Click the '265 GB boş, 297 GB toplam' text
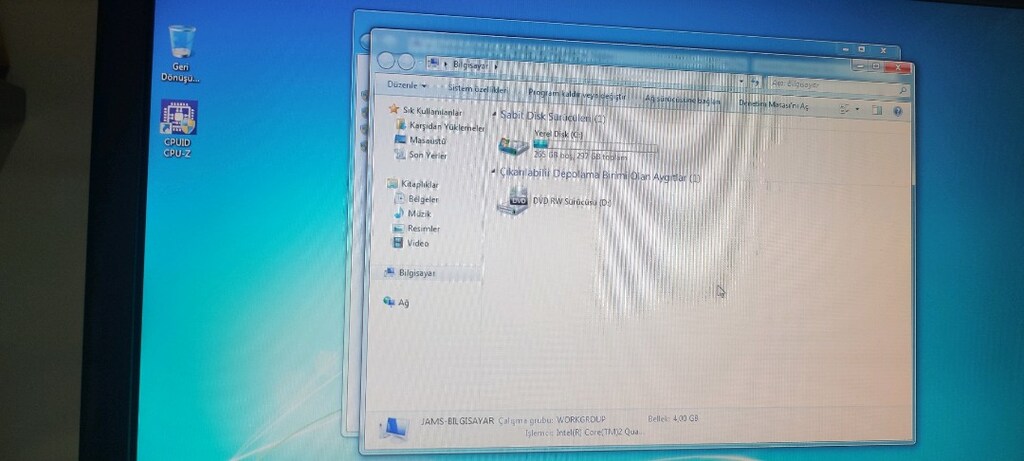 580,157
